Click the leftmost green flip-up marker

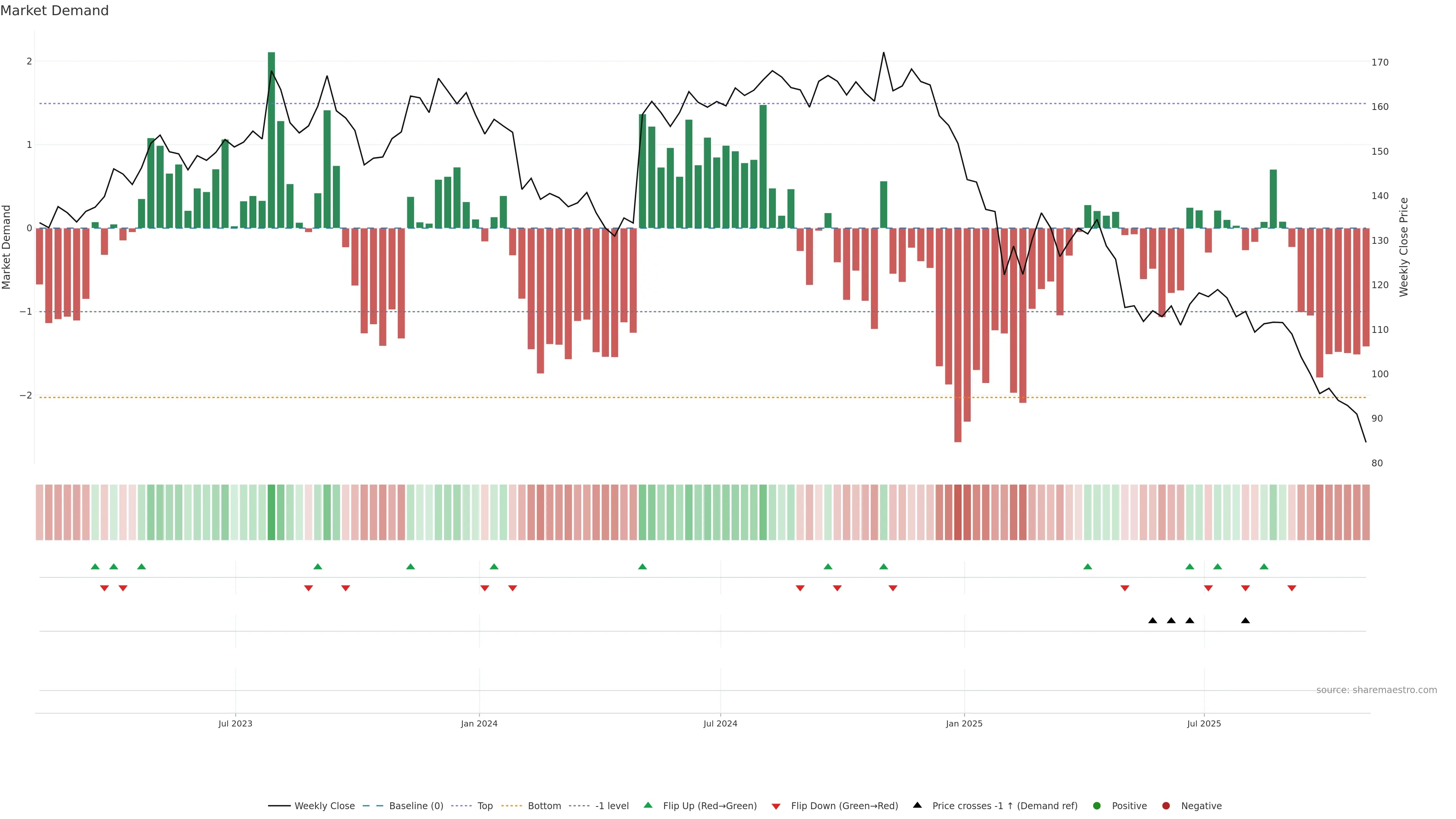95,567
